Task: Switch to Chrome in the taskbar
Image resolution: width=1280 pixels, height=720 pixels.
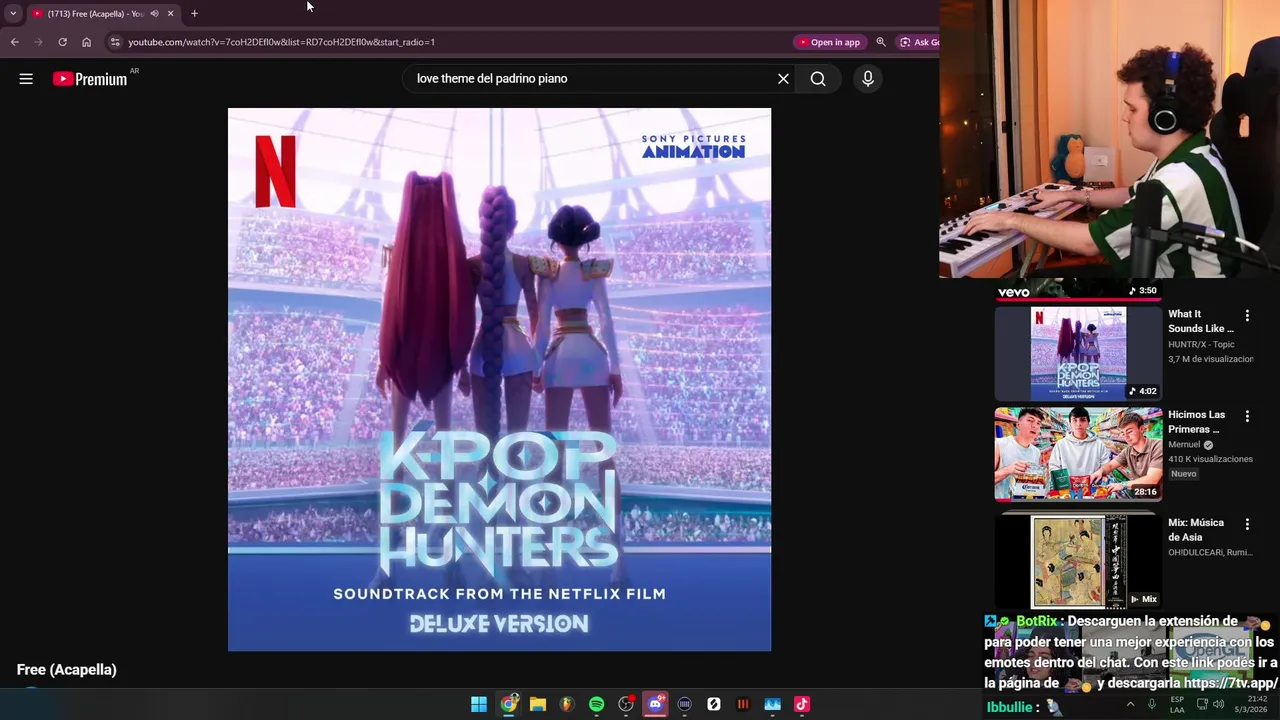Action: 509,704
